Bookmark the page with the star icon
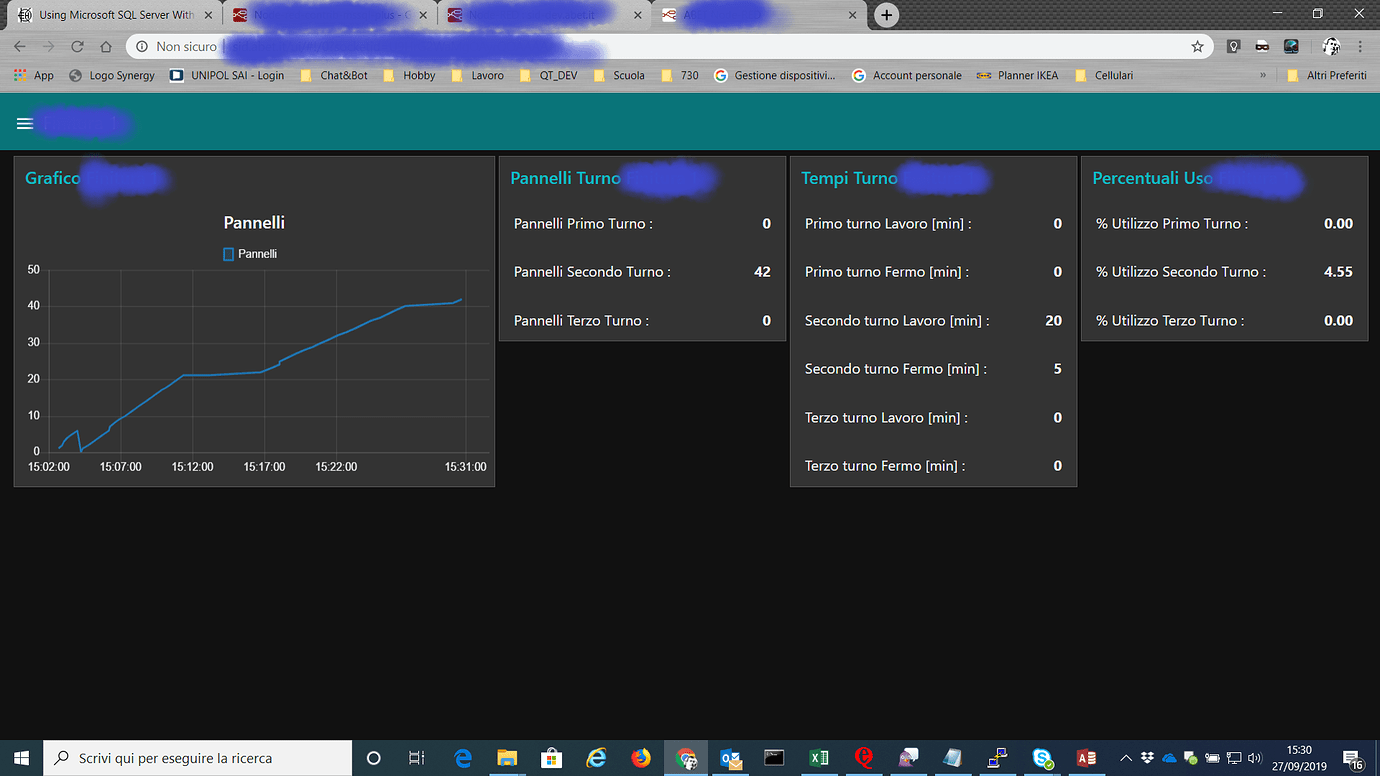The width and height of the screenshot is (1380, 776). pyautogui.click(x=1198, y=46)
